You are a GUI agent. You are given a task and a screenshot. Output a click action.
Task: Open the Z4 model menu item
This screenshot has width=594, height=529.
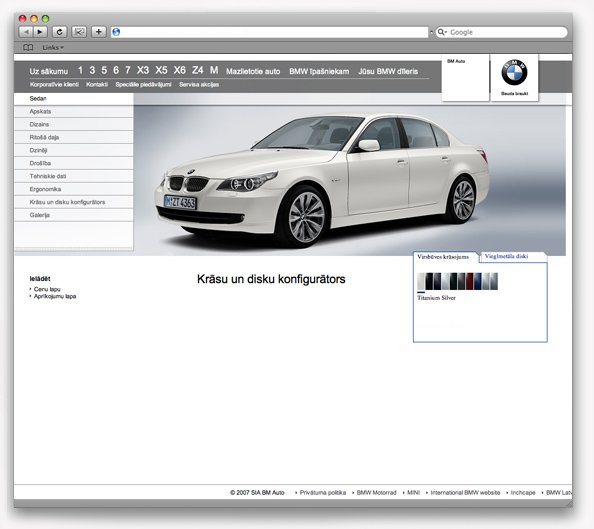pos(197,70)
